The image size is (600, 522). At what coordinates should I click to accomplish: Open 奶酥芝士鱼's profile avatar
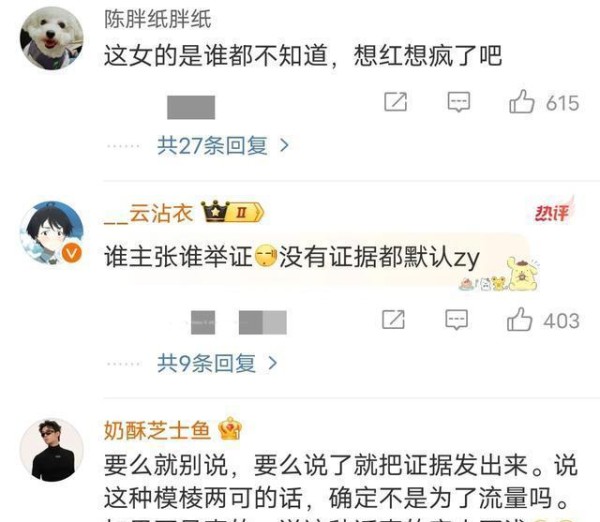click(52, 450)
